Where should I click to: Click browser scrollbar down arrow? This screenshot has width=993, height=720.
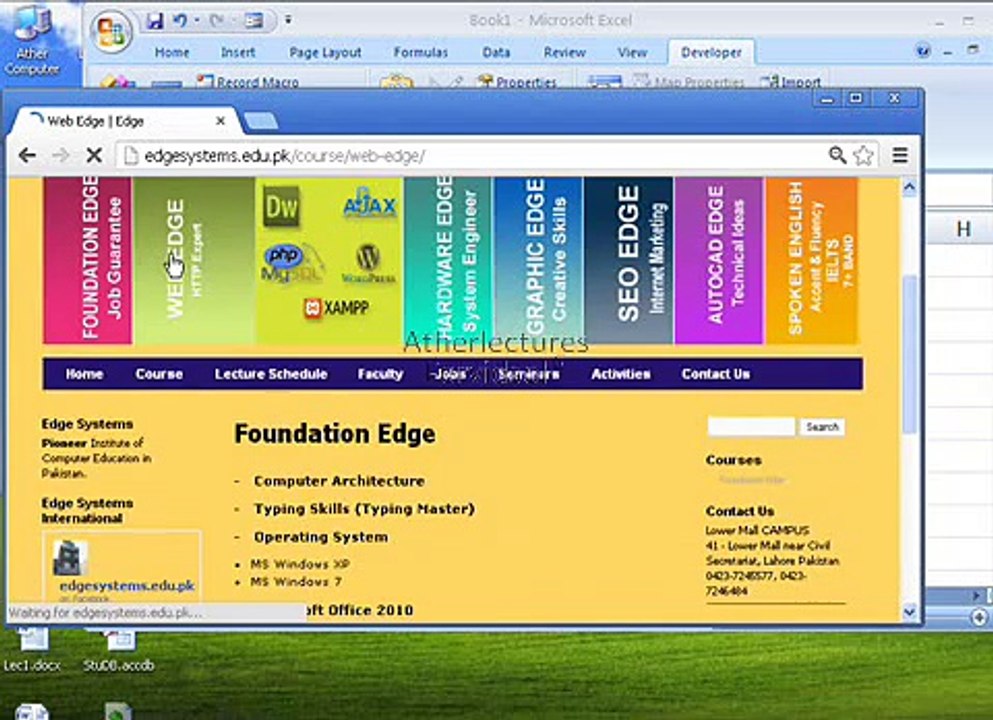[x=909, y=612]
